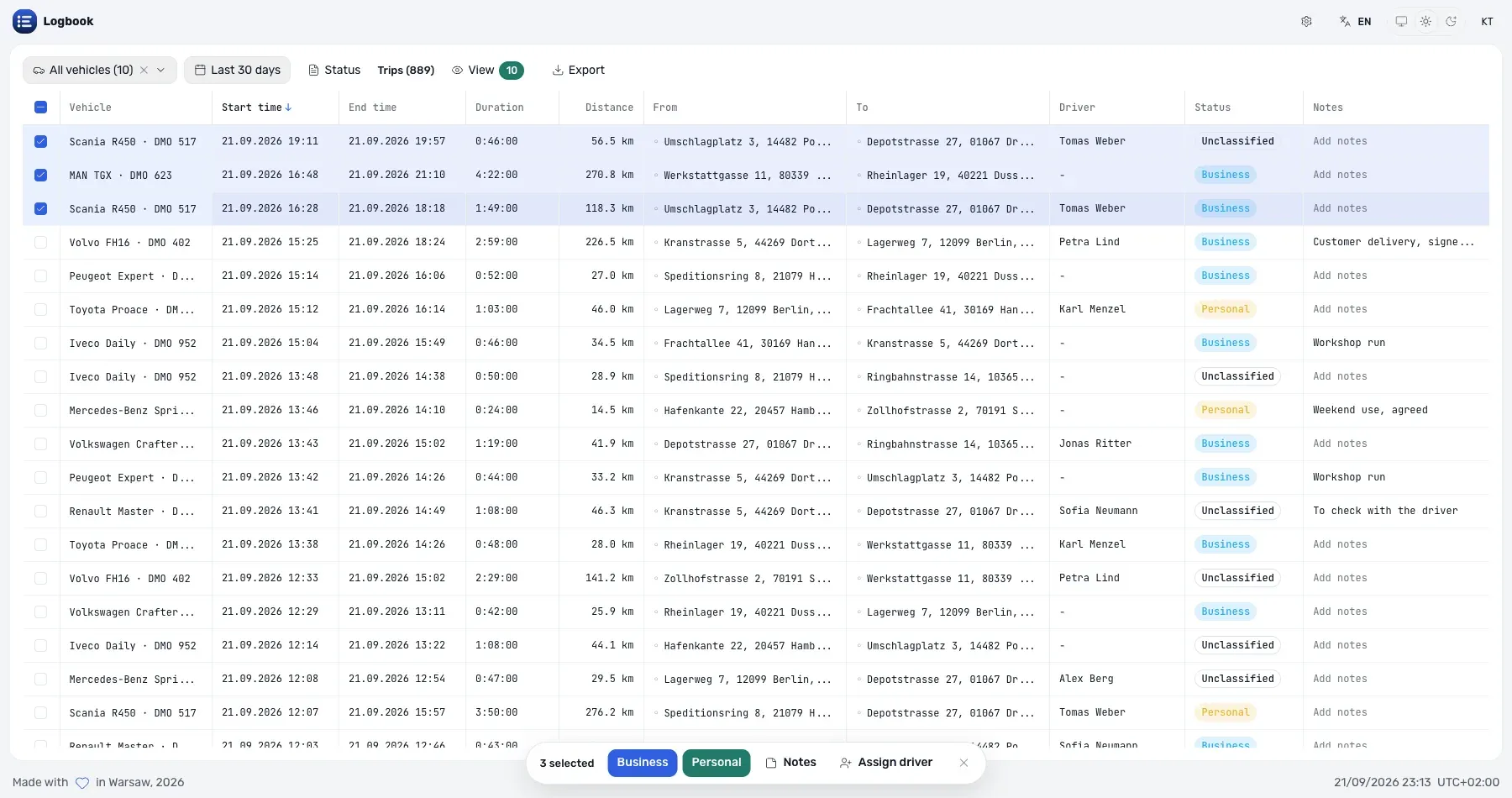Click driver name Petra Lind on 15:25 row
This screenshot has width=1512, height=798.
click(1089, 242)
